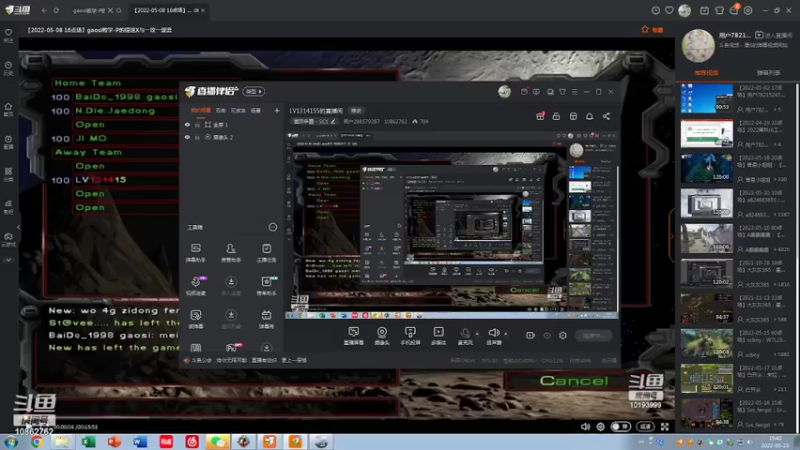Expand the microphone options arrow in 直播伴侣
The image size is (800, 450).
coord(477,334)
